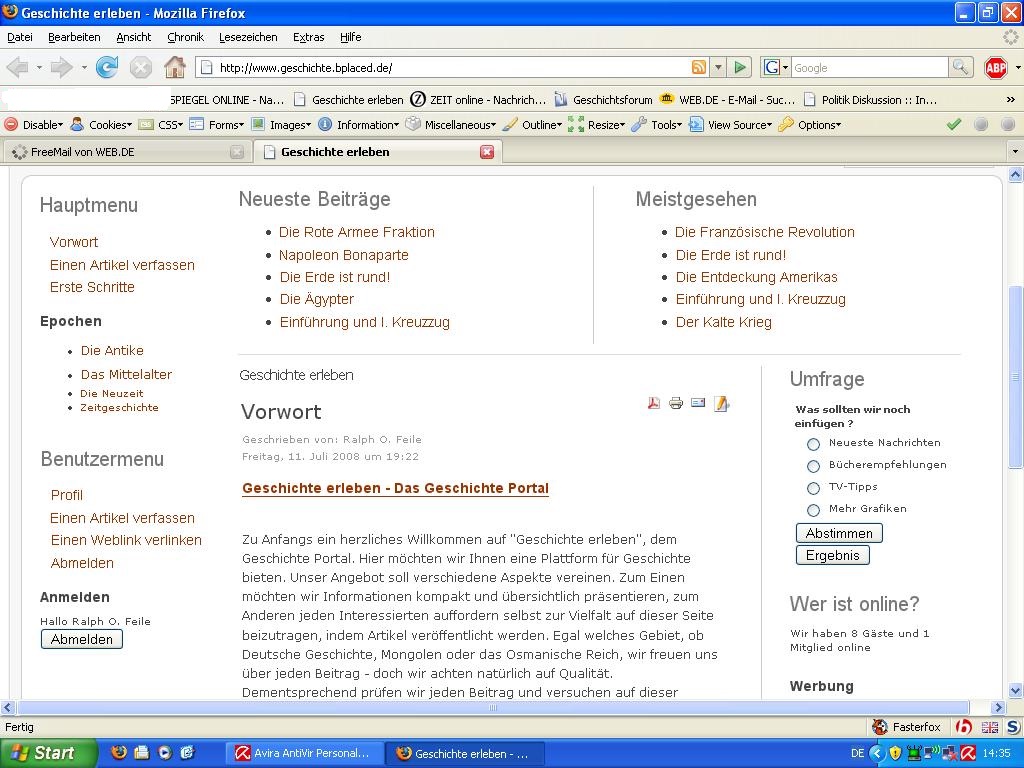Click the Abmelden button under Anmelden

(82, 639)
